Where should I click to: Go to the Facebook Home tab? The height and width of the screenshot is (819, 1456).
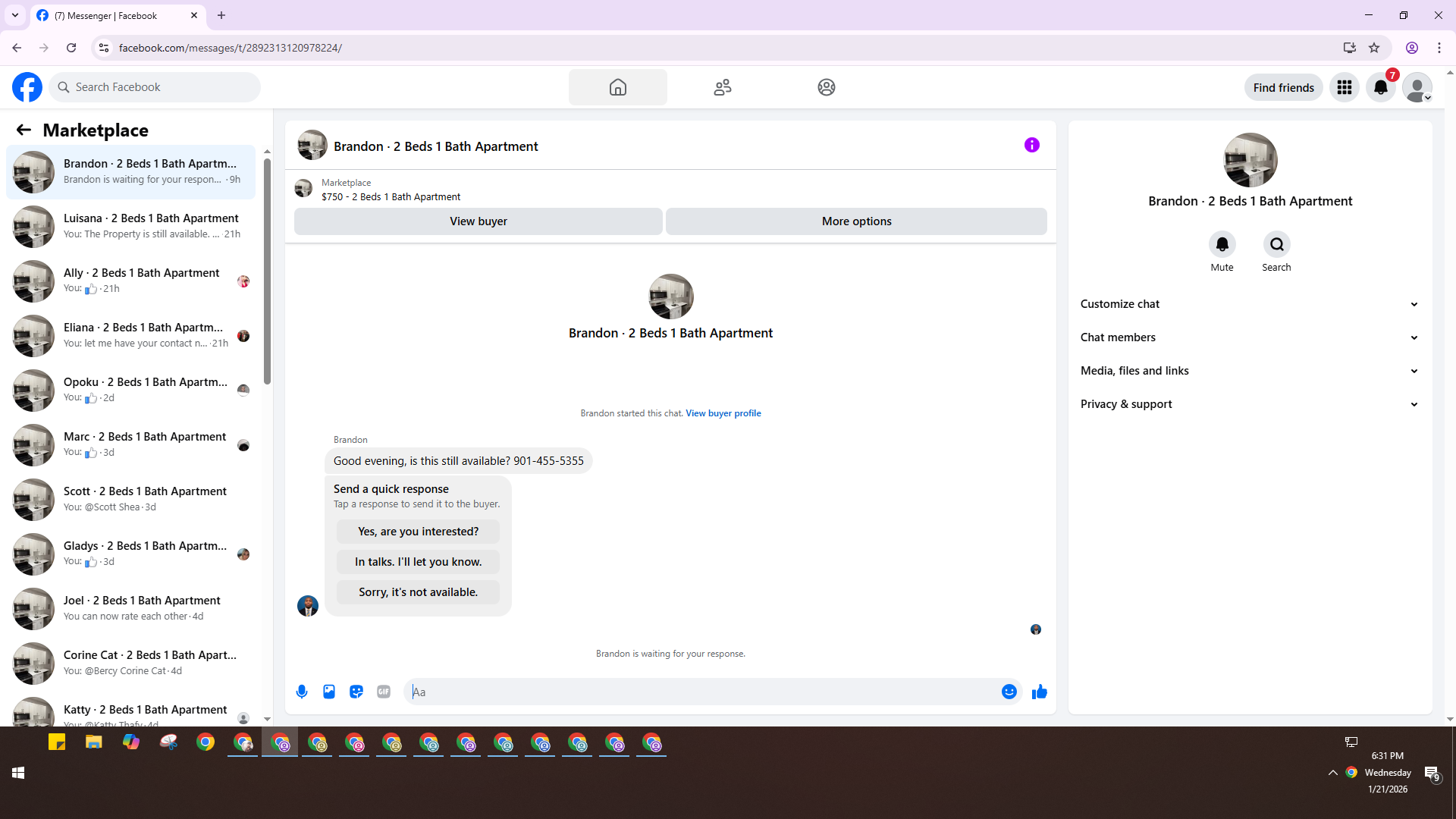pyautogui.click(x=617, y=87)
